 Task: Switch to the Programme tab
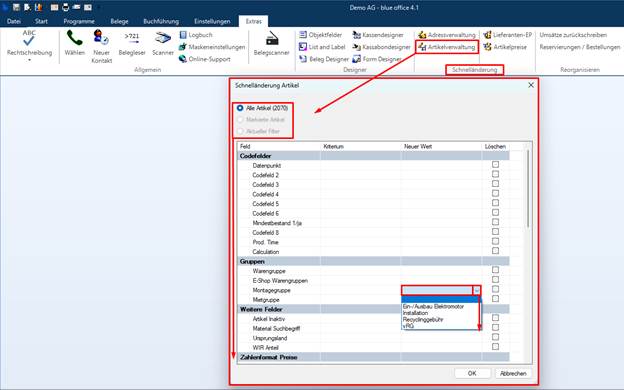click(x=79, y=21)
